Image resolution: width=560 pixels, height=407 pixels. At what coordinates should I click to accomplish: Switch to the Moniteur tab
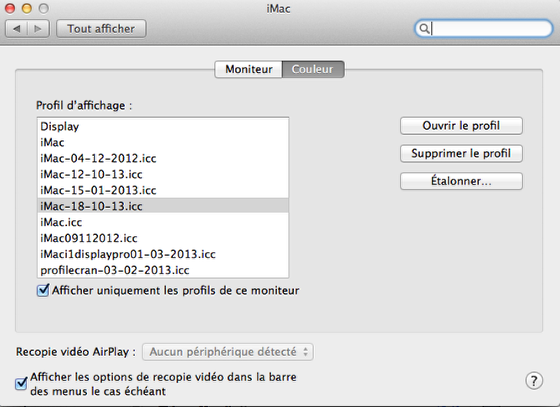pyautogui.click(x=249, y=69)
